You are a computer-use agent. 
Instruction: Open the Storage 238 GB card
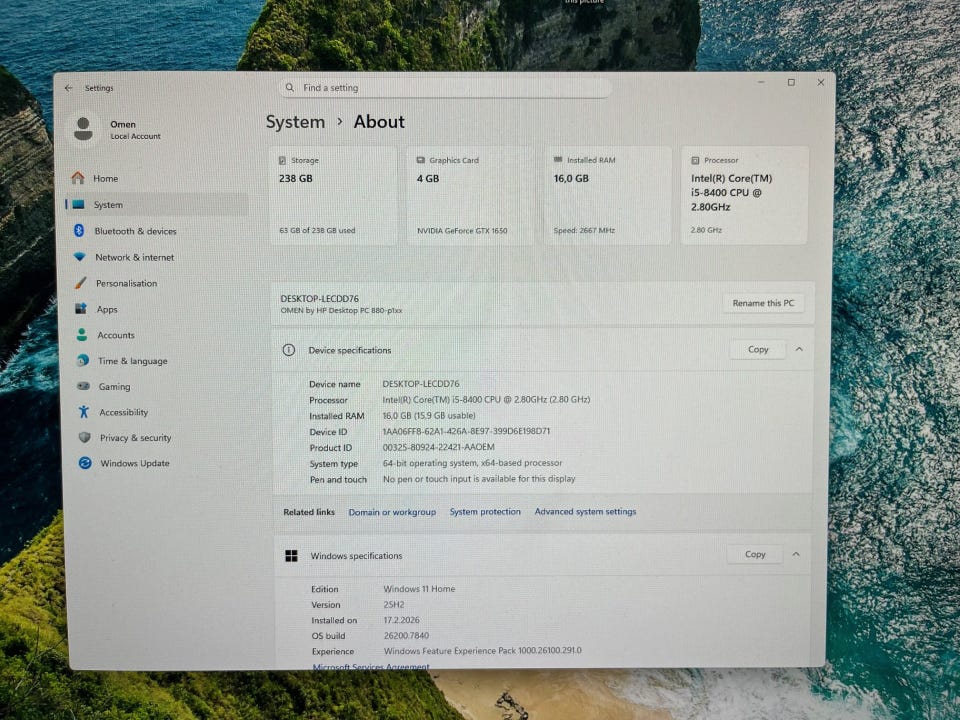coord(333,195)
